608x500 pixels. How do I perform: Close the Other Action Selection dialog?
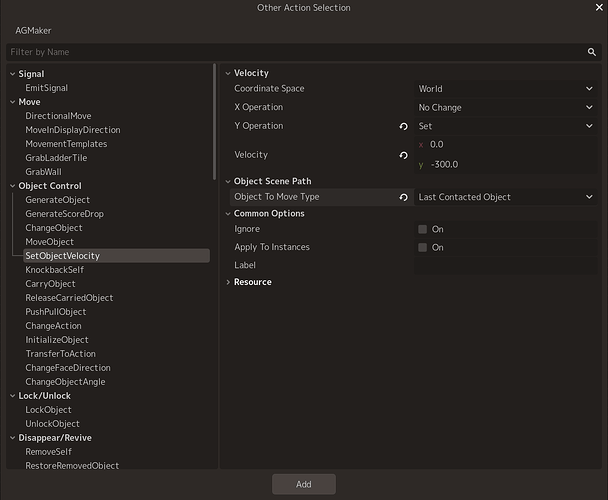click(x=599, y=7)
